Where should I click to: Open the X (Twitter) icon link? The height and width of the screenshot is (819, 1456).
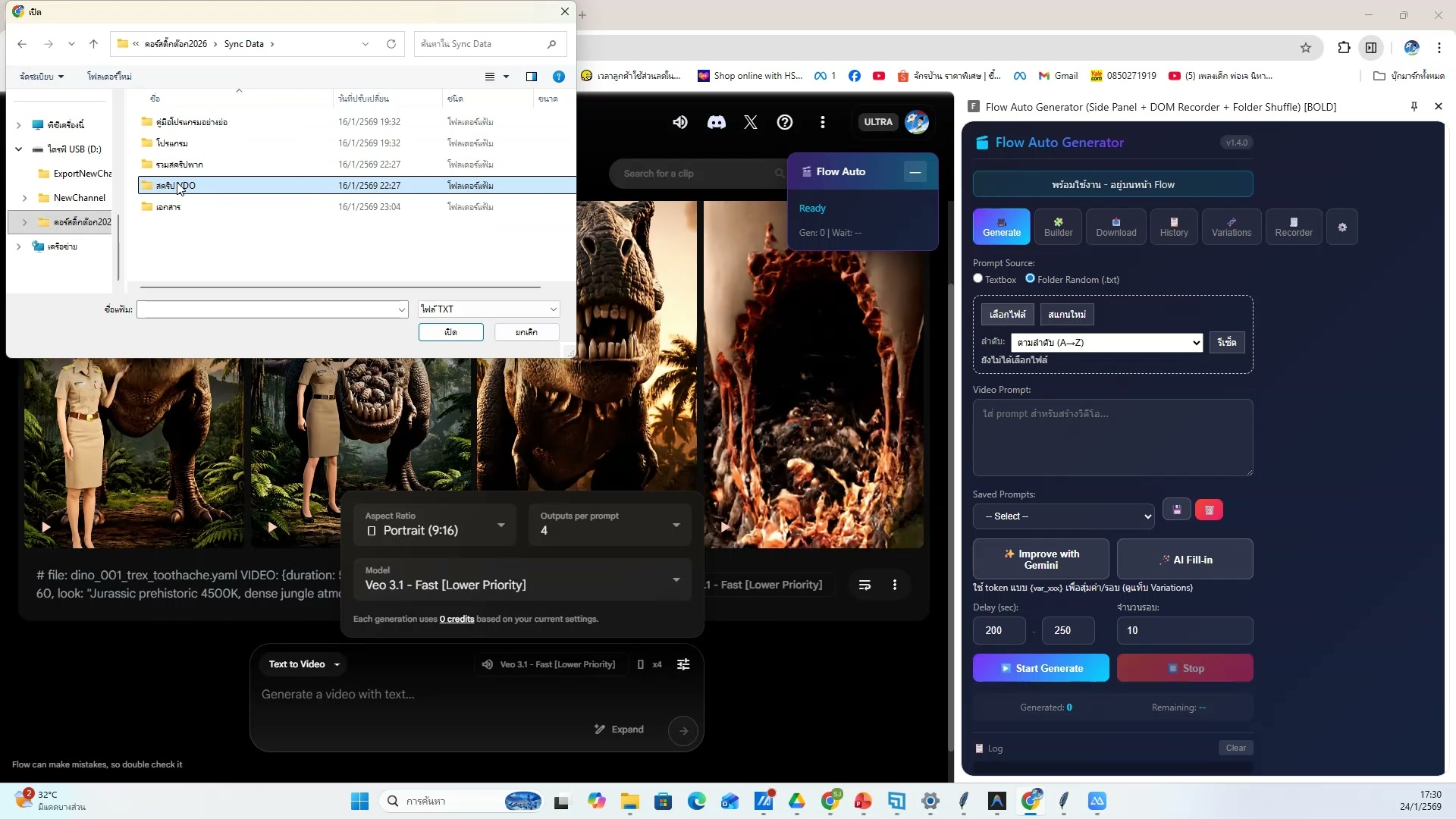tap(750, 122)
